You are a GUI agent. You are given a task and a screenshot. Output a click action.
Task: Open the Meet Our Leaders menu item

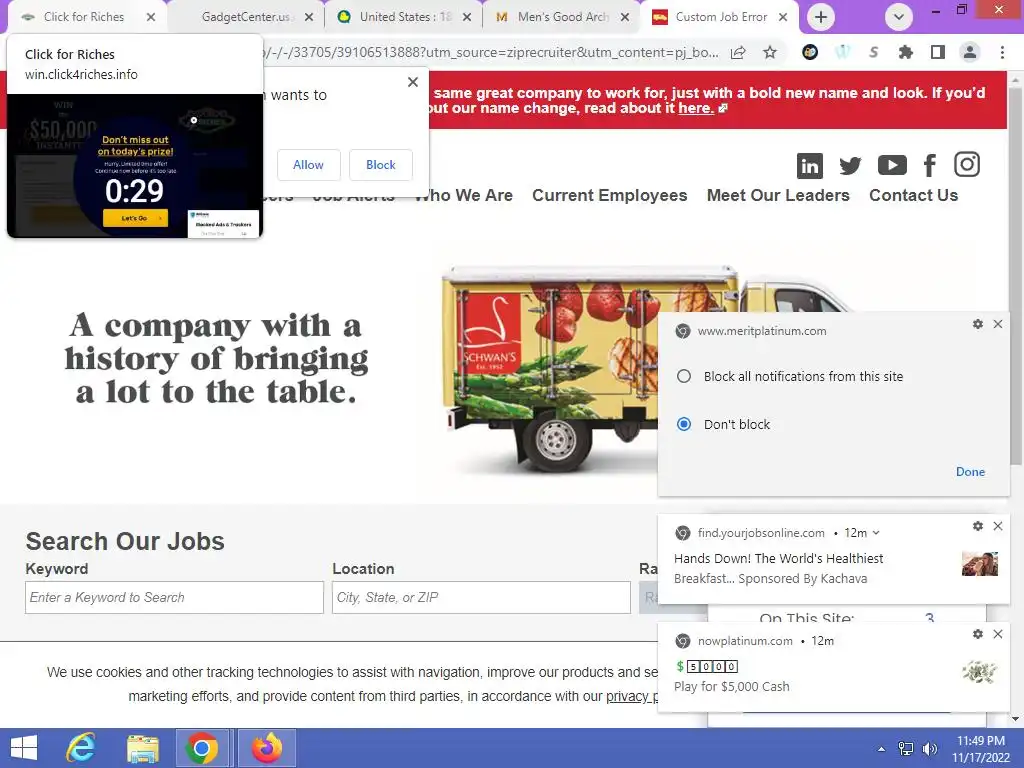[x=778, y=195]
